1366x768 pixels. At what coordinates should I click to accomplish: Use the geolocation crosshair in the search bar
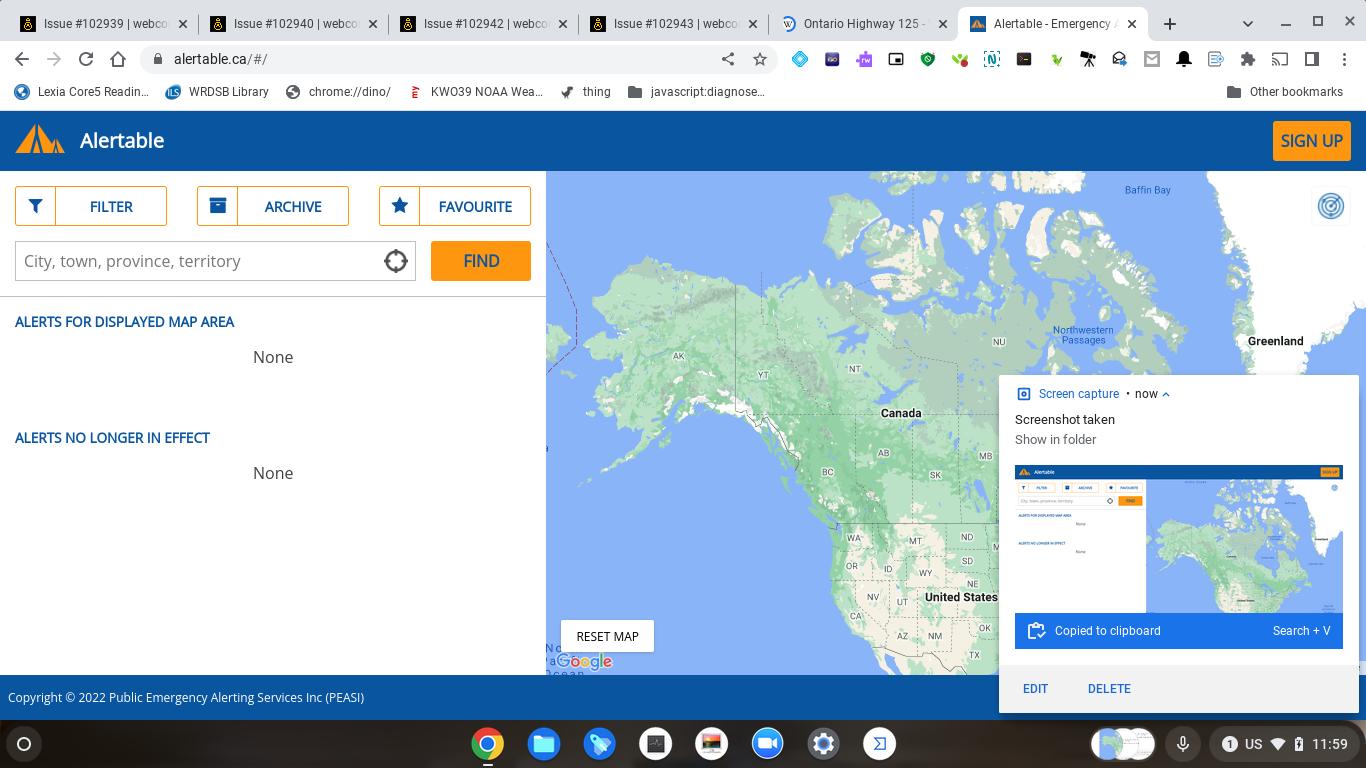pos(396,261)
